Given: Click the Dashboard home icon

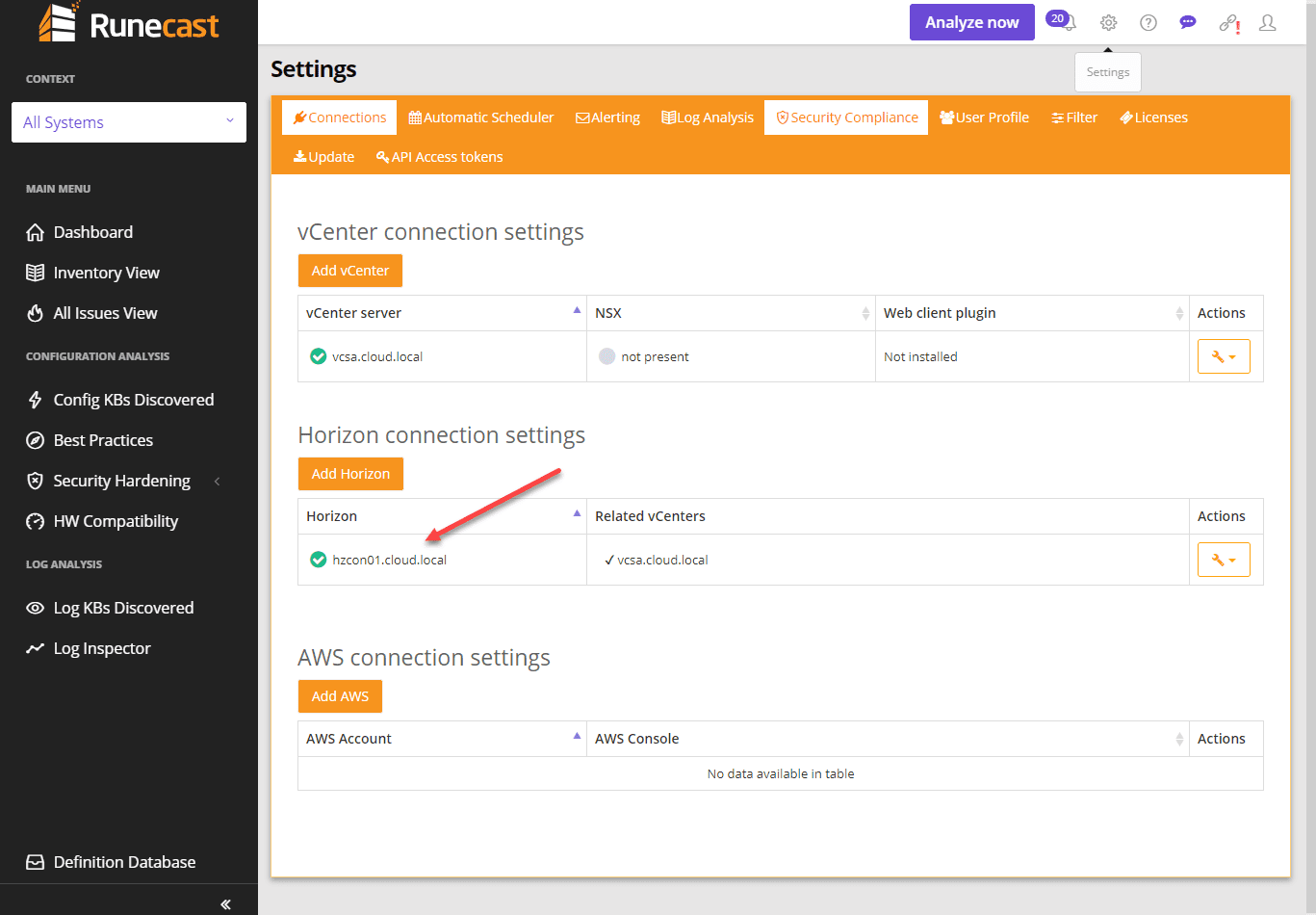Looking at the screenshot, I should click(36, 232).
